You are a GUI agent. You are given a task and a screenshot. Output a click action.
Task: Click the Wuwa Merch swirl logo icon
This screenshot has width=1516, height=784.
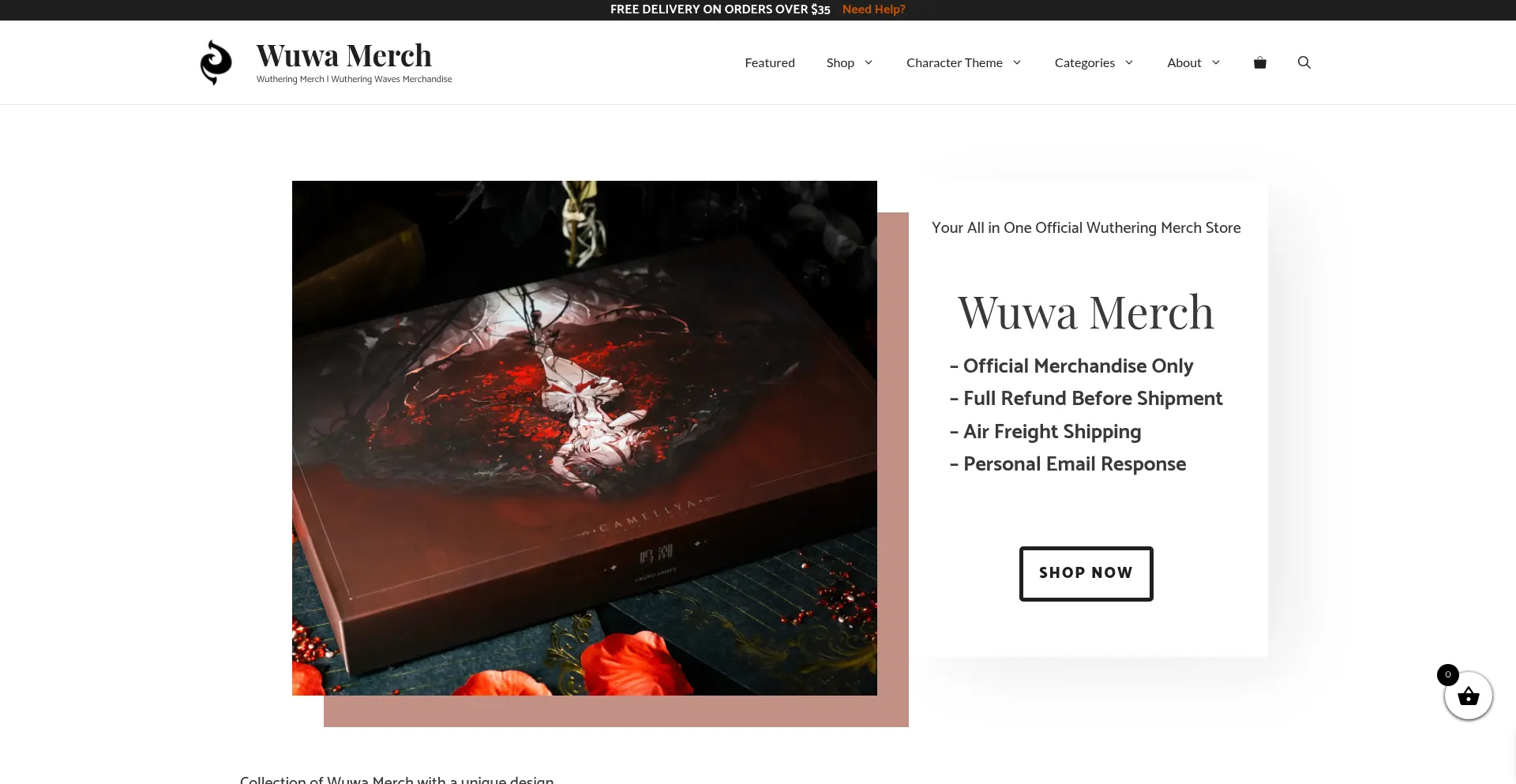point(216,62)
